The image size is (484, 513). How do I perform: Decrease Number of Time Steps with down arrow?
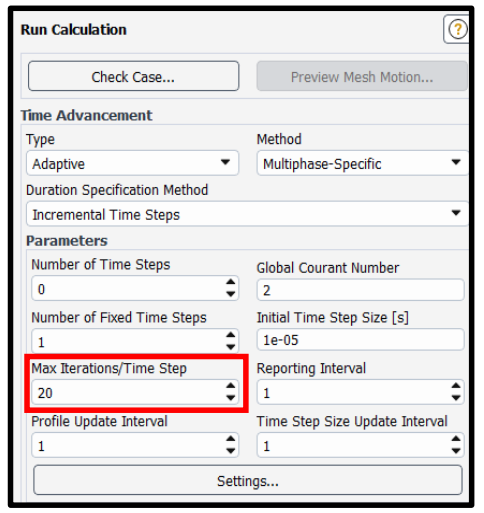coord(231,294)
